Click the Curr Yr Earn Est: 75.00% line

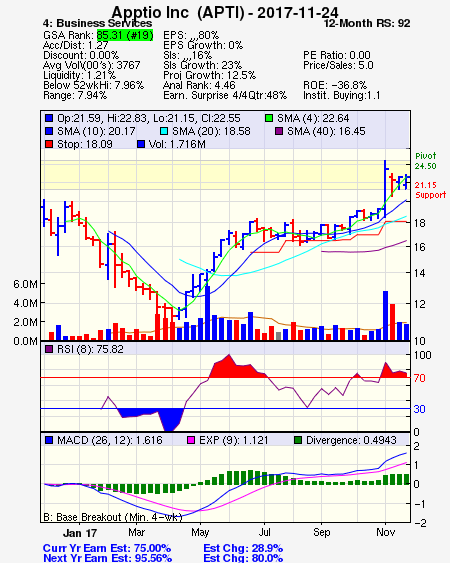(x=107, y=548)
